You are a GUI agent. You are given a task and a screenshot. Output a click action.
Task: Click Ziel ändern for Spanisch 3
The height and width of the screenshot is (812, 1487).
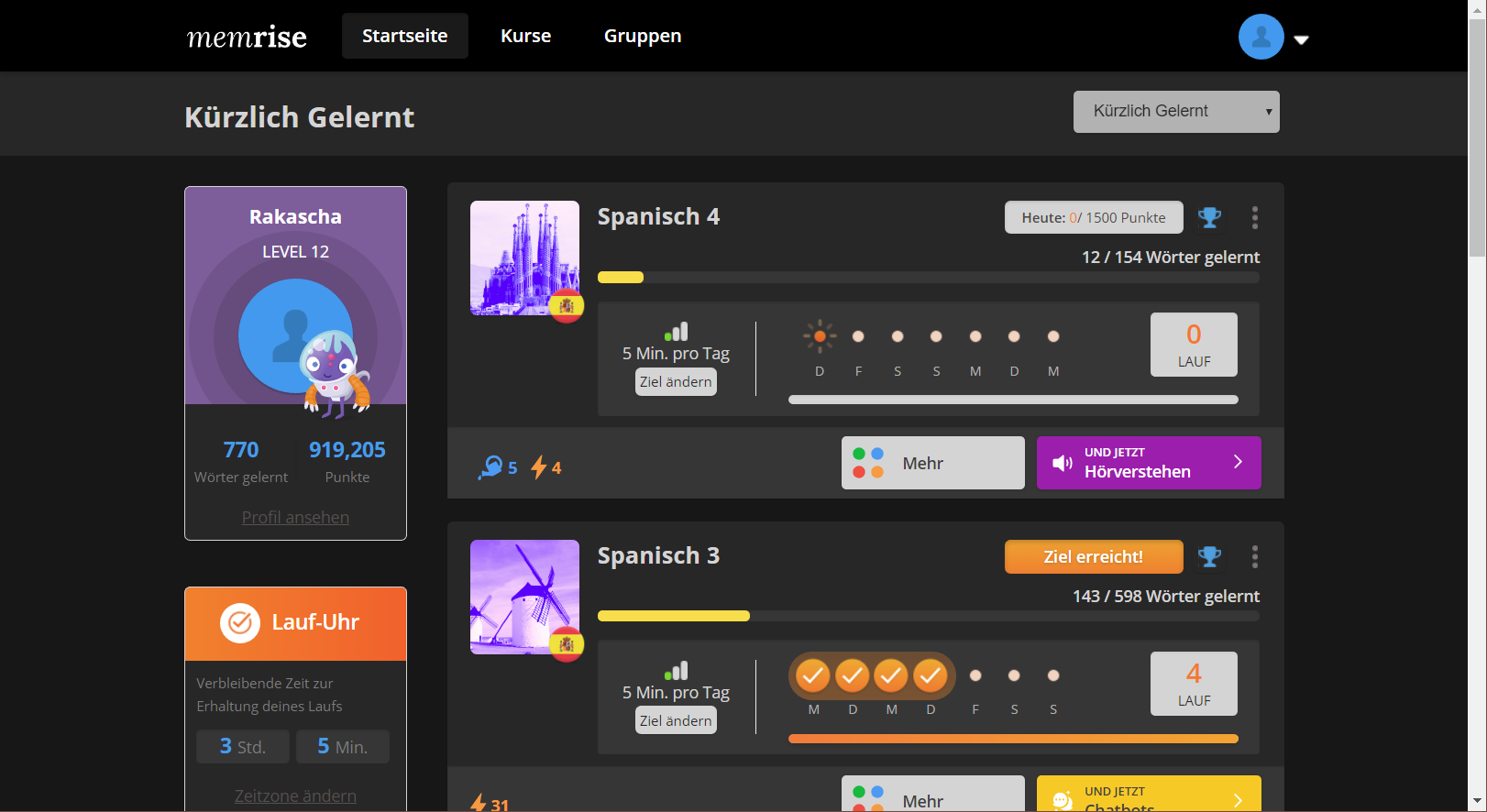pyautogui.click(x=676, y=721)
